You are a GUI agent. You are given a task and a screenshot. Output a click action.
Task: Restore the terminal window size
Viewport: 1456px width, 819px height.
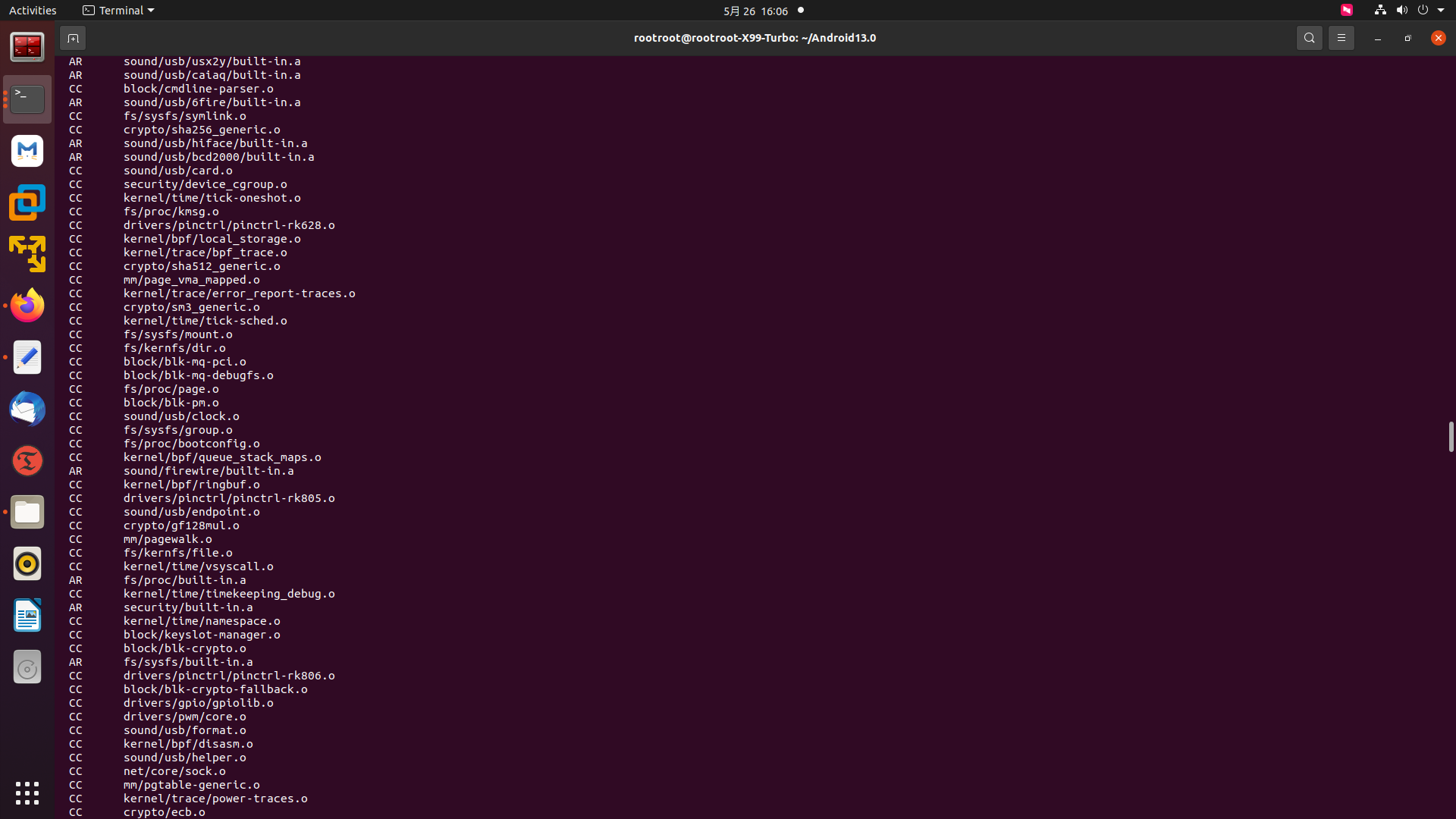pyautogui.click(x=1407, y=38)
